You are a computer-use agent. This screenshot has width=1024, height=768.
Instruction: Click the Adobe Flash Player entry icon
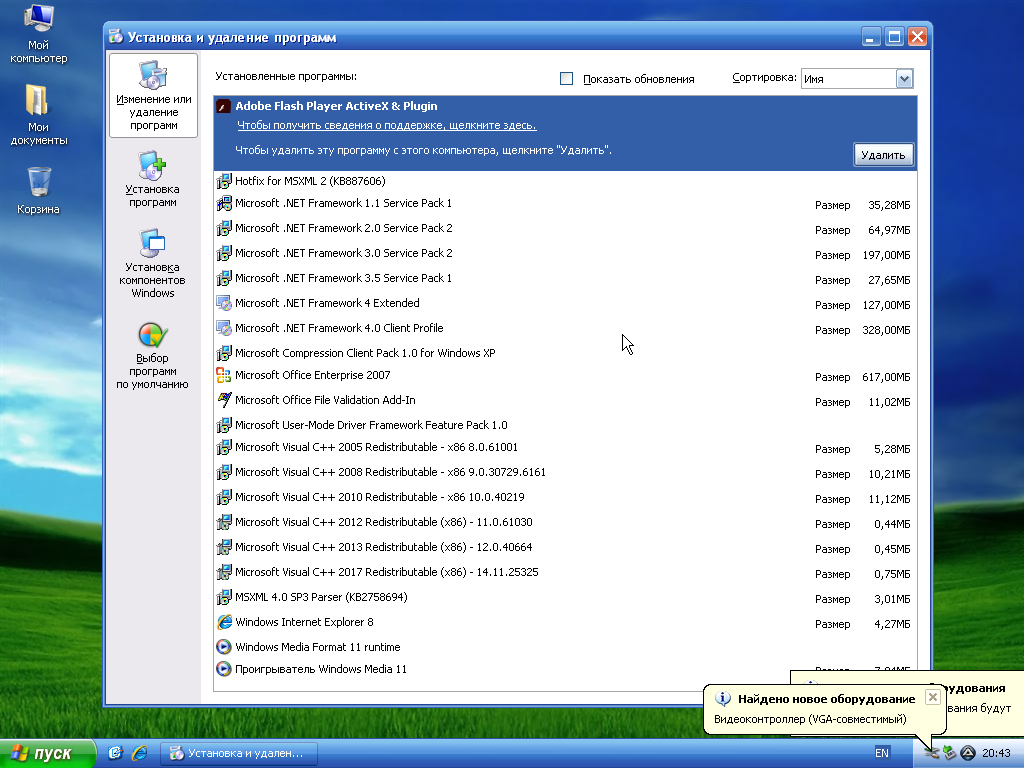(223, 106)
